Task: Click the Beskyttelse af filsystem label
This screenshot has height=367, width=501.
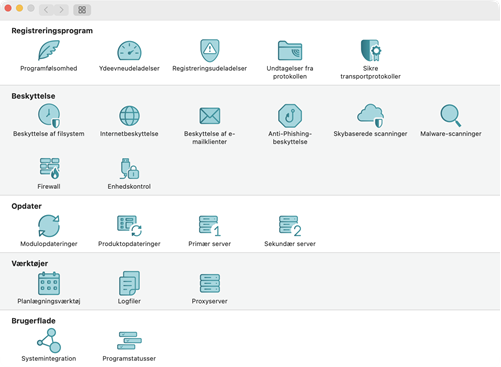Action: 49,134
